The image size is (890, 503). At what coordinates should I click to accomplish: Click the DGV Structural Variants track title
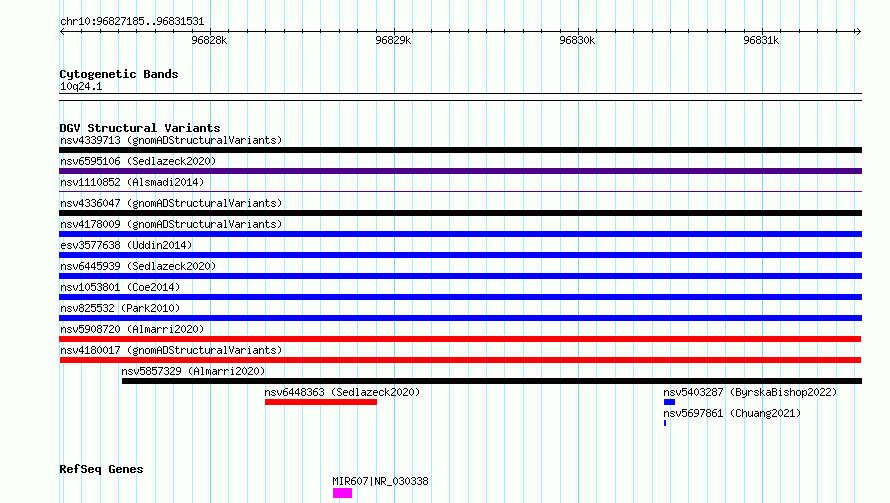click(x=140, y=128)
